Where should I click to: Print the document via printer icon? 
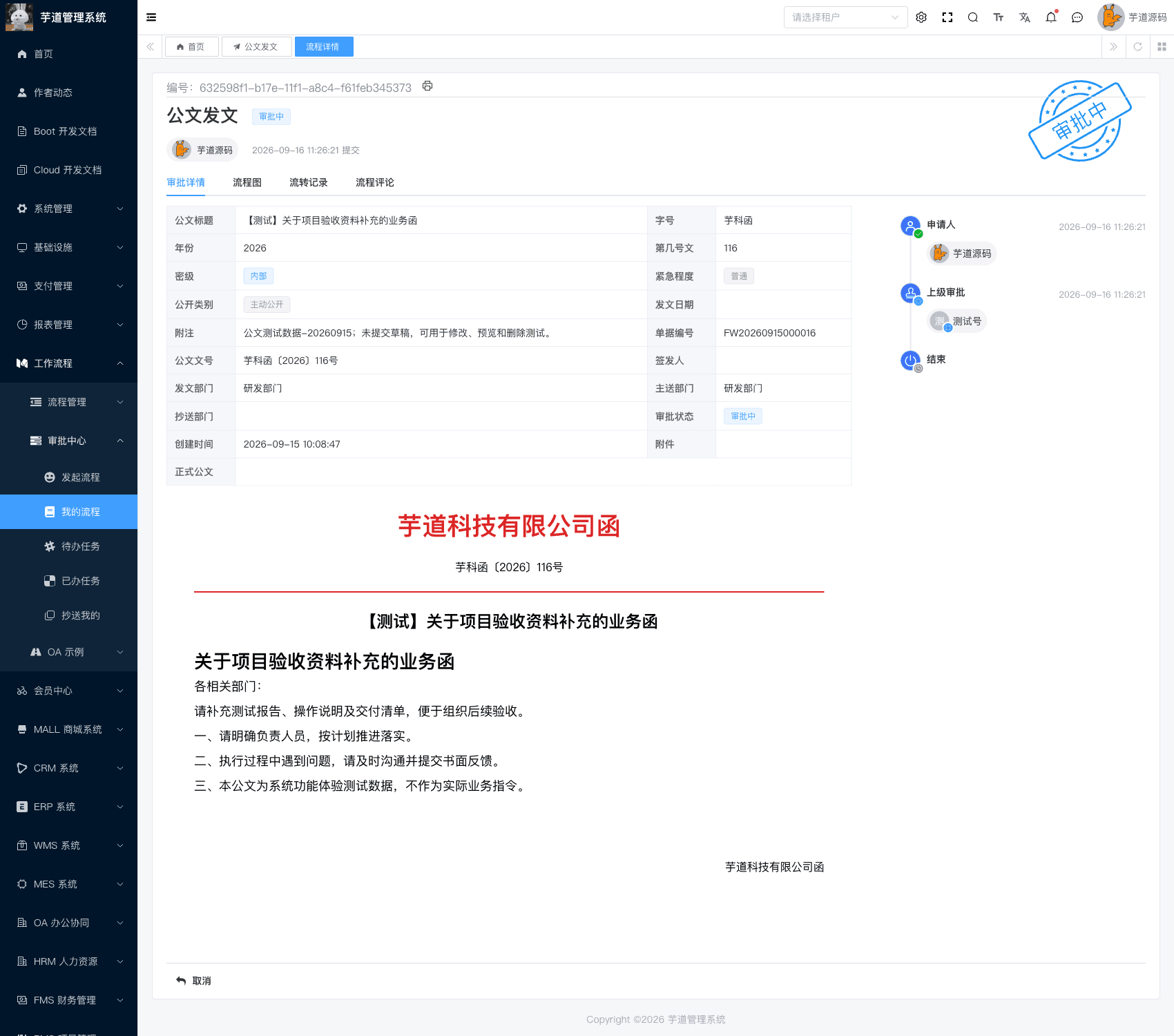(x=427, y=86)
